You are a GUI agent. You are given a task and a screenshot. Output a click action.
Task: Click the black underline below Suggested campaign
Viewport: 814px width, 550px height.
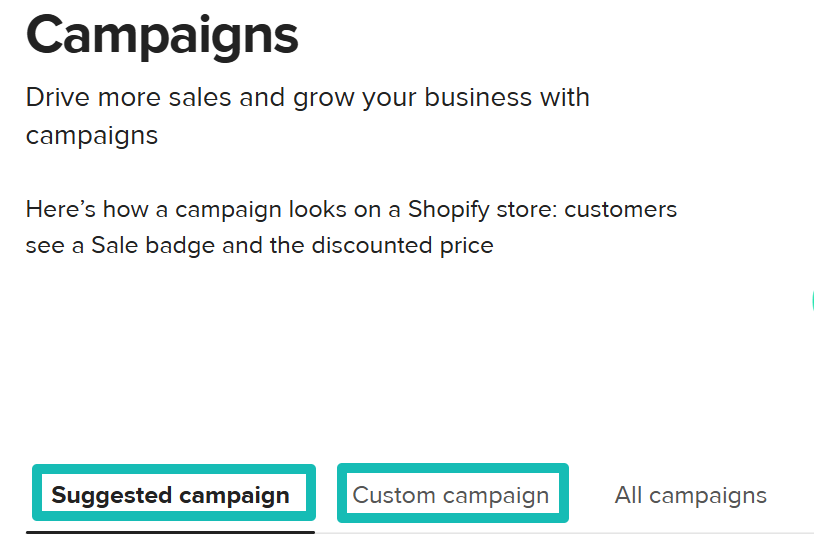170,532
